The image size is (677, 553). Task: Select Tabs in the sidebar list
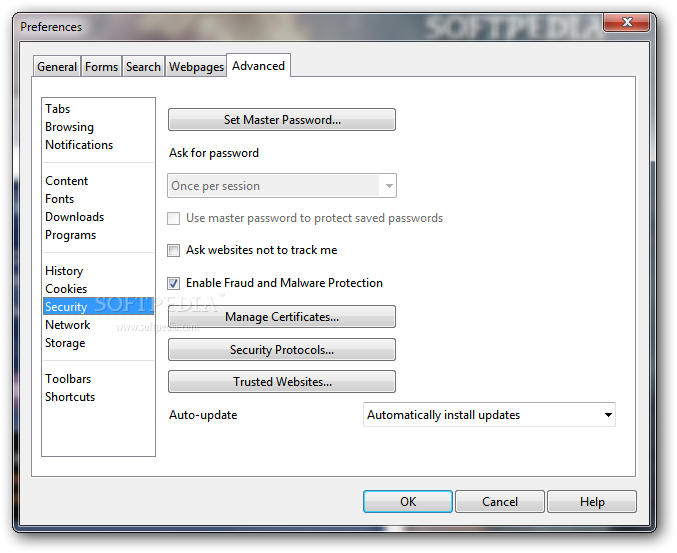pyautogui.click(x=98, y=109)
